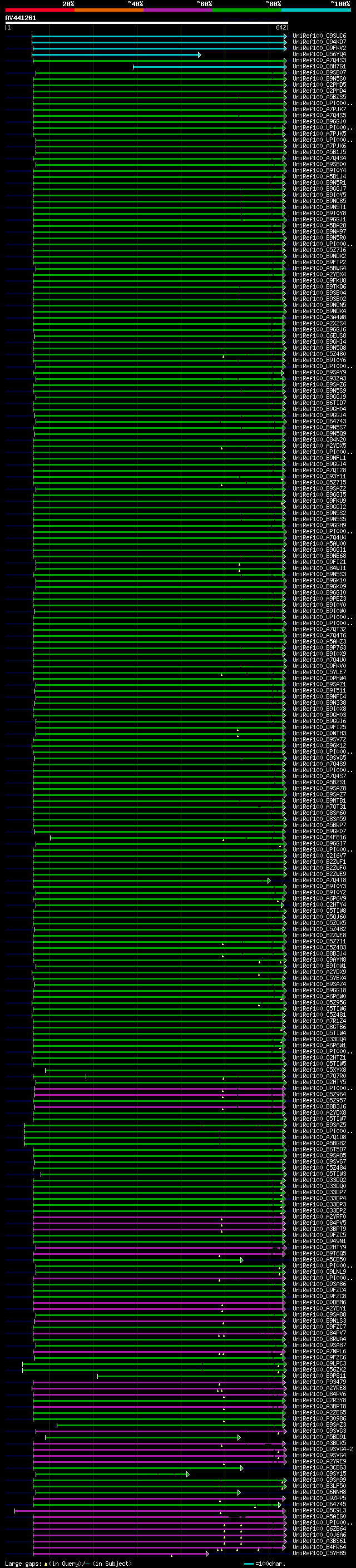Click the purple ~60% legend segment

point(177,10)
